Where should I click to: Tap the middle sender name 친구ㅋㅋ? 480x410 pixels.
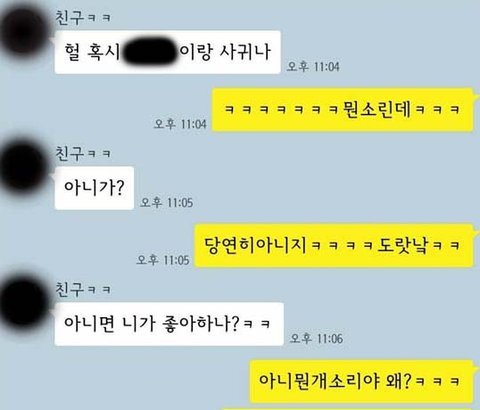point(83,153)
